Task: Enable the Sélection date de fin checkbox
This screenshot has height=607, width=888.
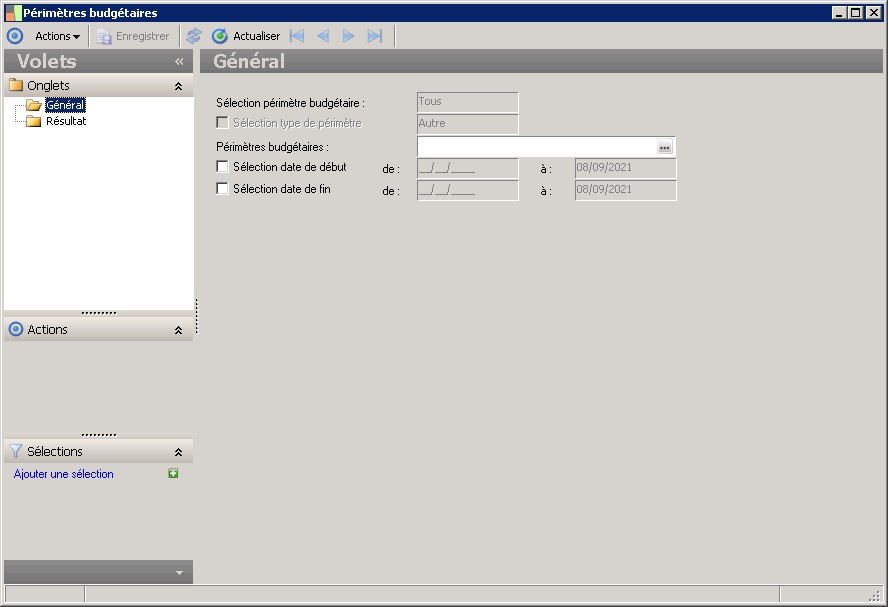Action: click(x=223, y=189)
